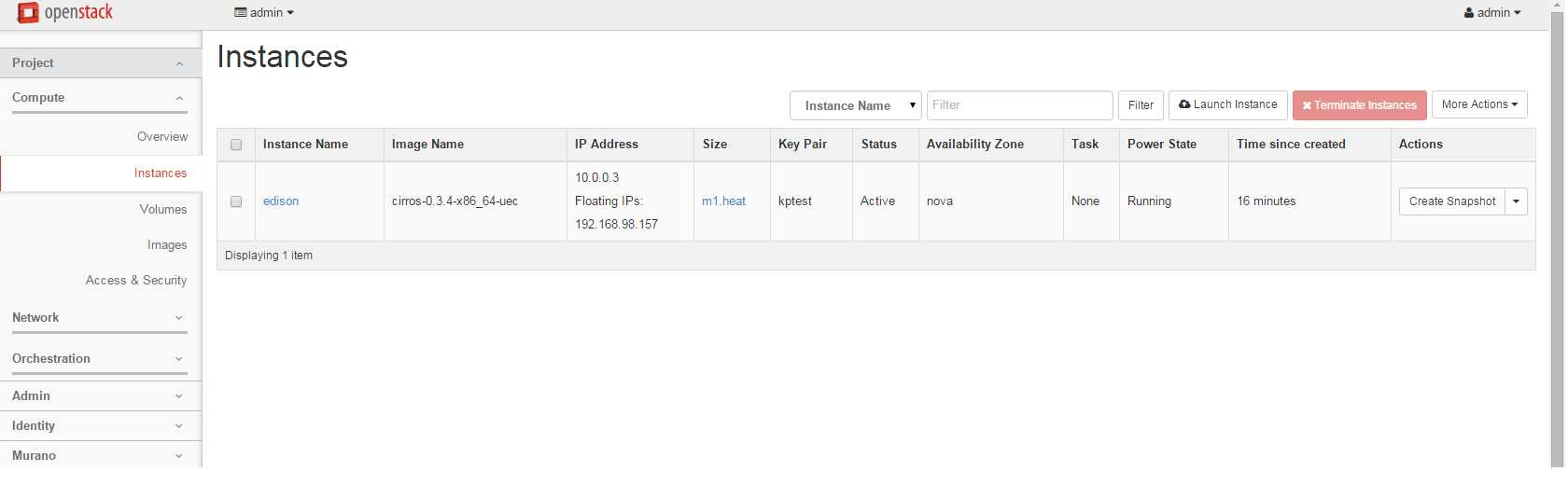Click Create Snapshot for edison
This screenshot has width=1568, height=485.
pyautogui.click(x=1451, y=201)
